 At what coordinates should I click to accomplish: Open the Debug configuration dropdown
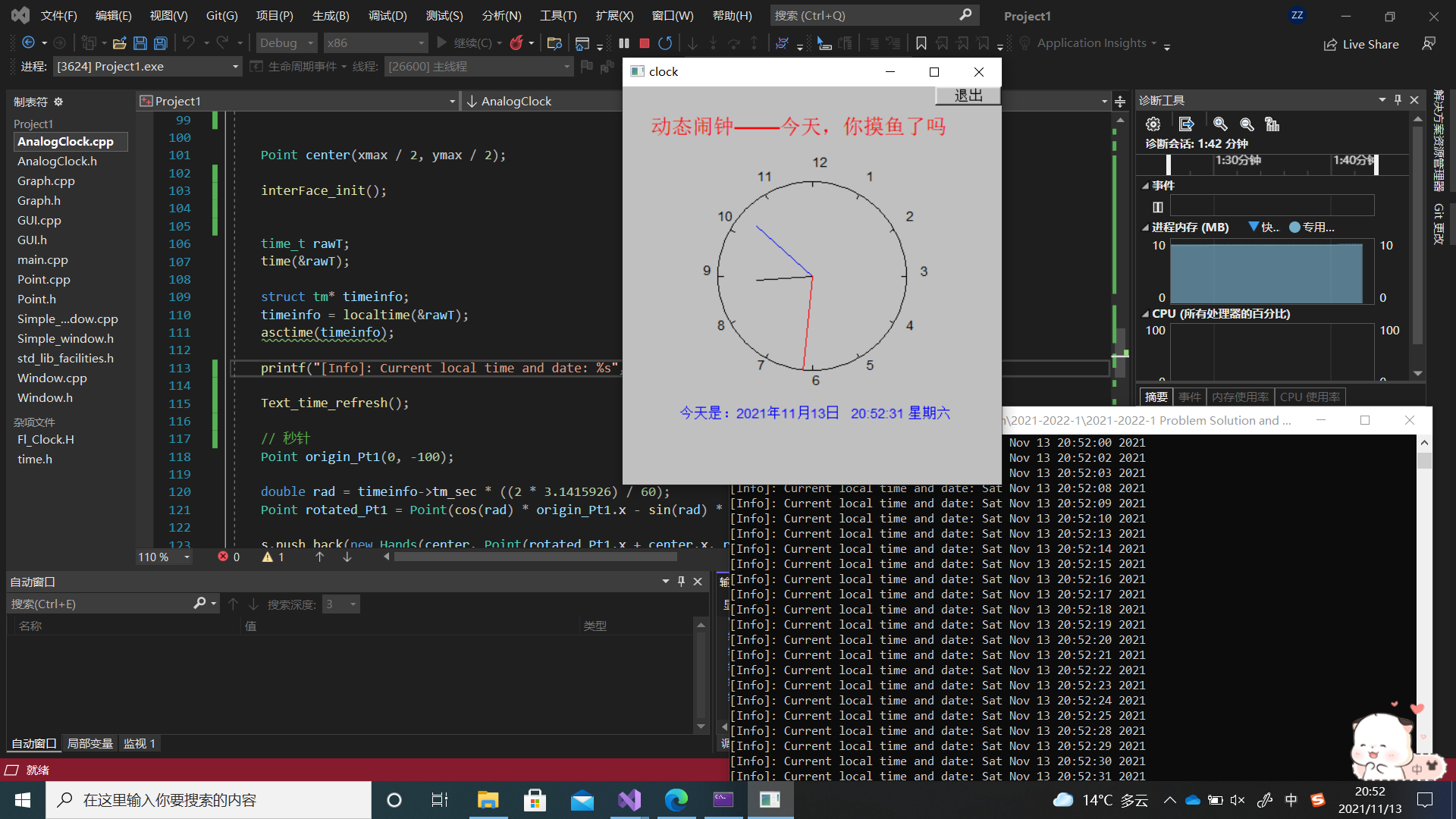[285, 42]
